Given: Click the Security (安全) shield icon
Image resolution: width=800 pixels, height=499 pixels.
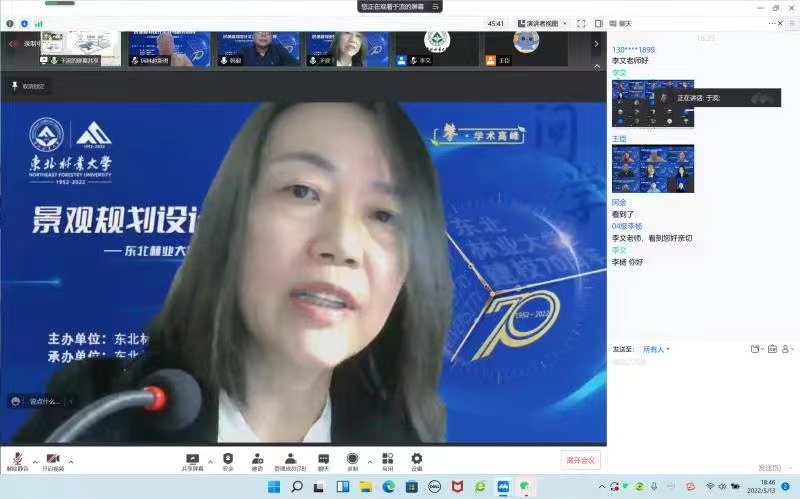Looking at the screenshot, I should (228, 459).
